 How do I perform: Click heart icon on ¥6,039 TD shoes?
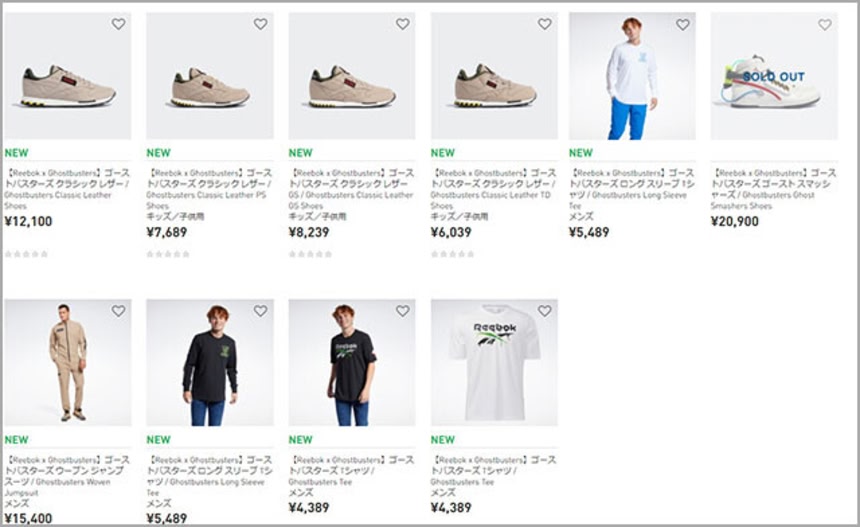point(544,24)
